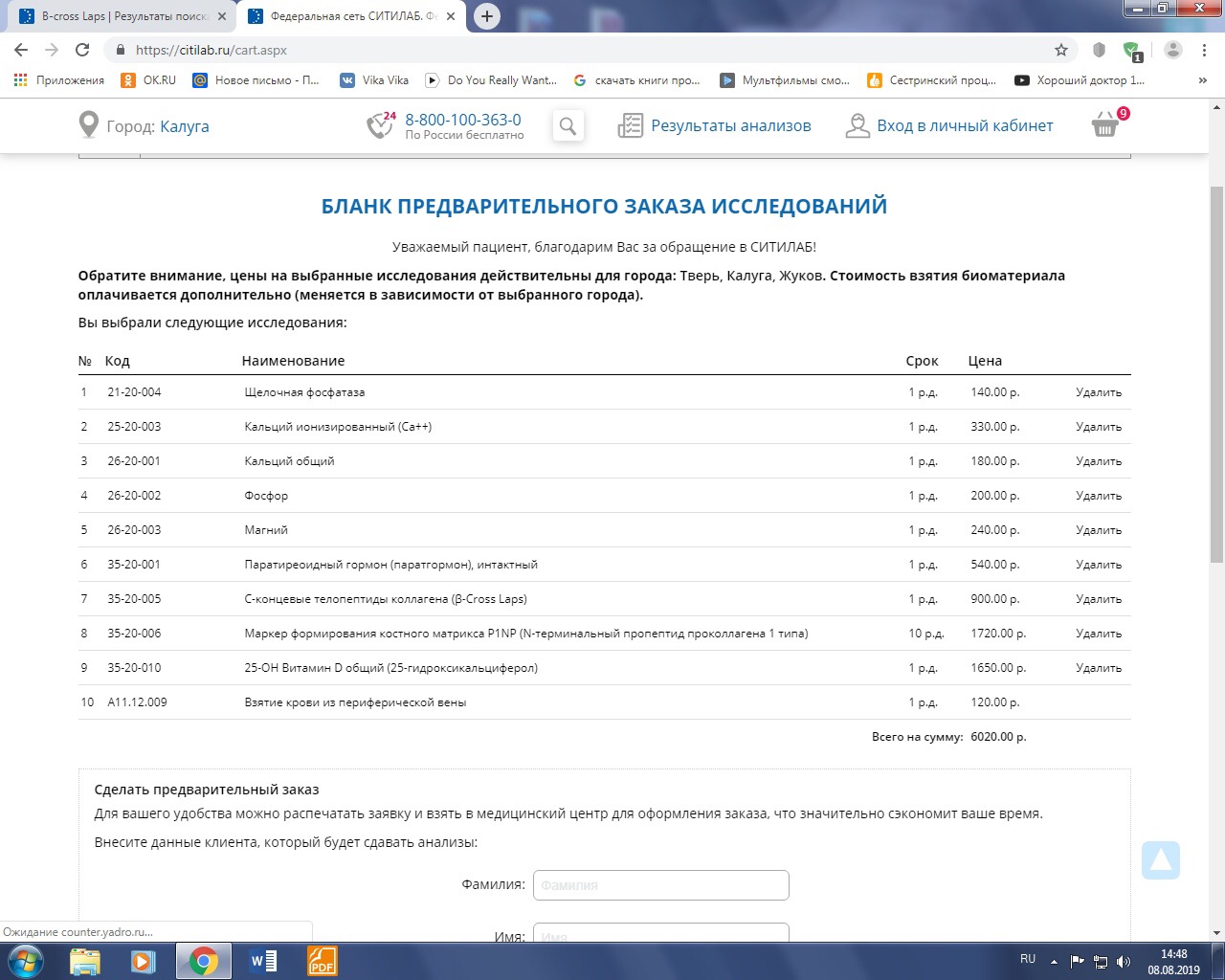Open the shopping cart basket icon

[1105, 123]
